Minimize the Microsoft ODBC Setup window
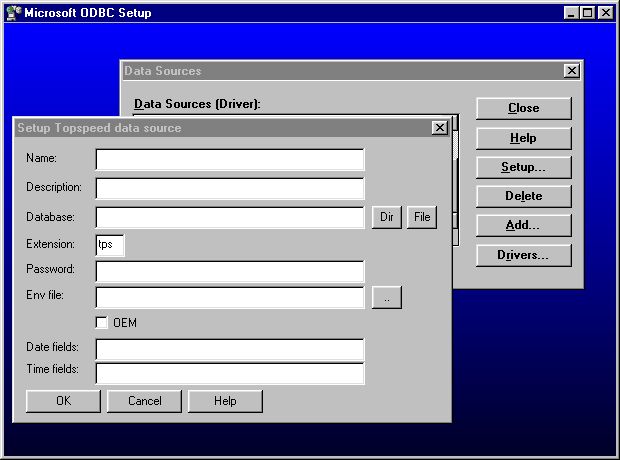 pyautogui.click(x=571, y=13)
